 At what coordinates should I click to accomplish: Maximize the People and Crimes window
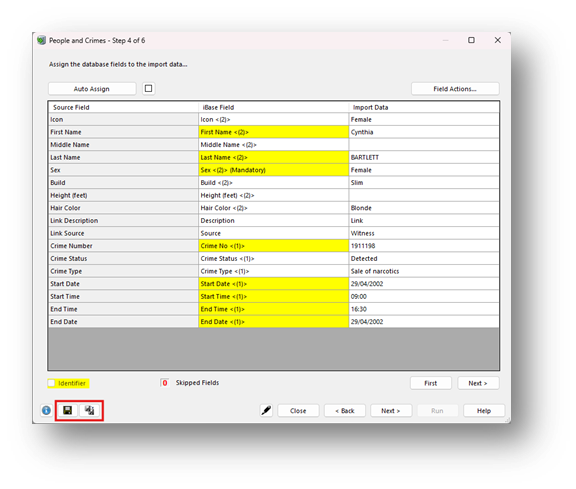(471, 40)
